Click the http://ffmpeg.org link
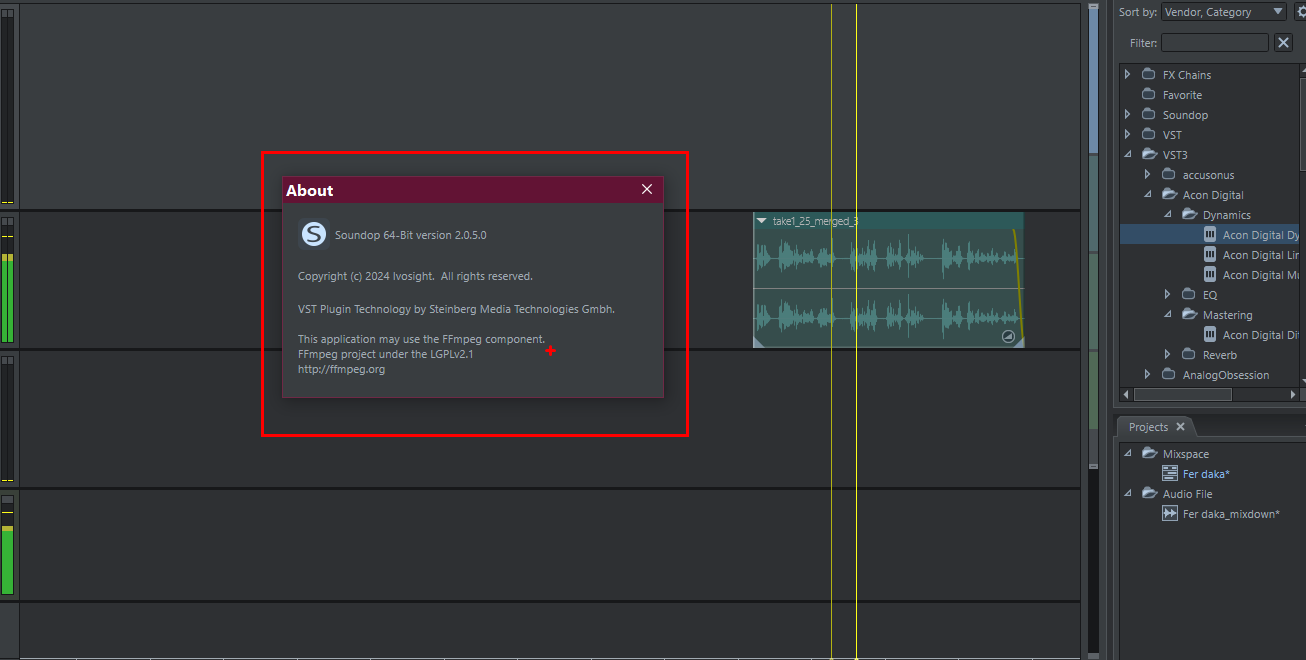1306x660 pixels. 341,369
